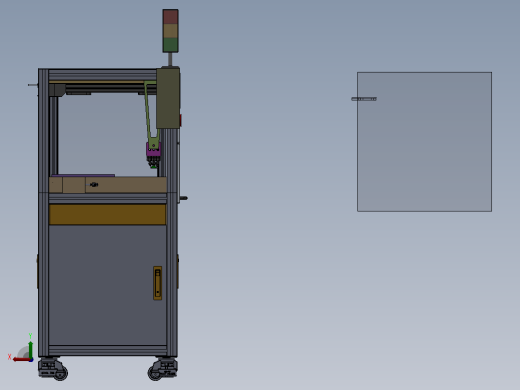Image resolution: width=520 pixels, height=390 pixels.
Task: Click the yellow cabinet door handle
Action: (x=158, y=283)
